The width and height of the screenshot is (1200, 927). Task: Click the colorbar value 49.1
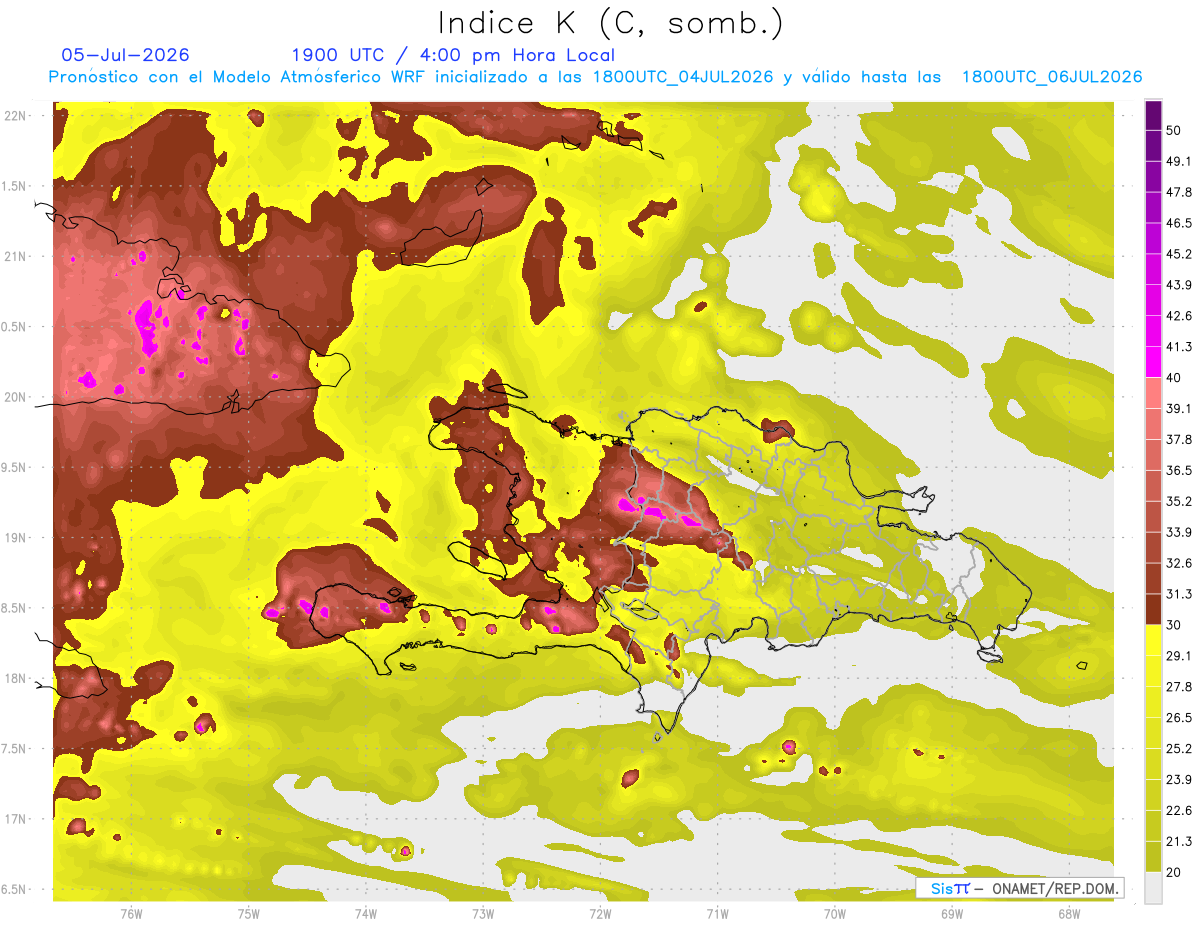(1179, 161)
